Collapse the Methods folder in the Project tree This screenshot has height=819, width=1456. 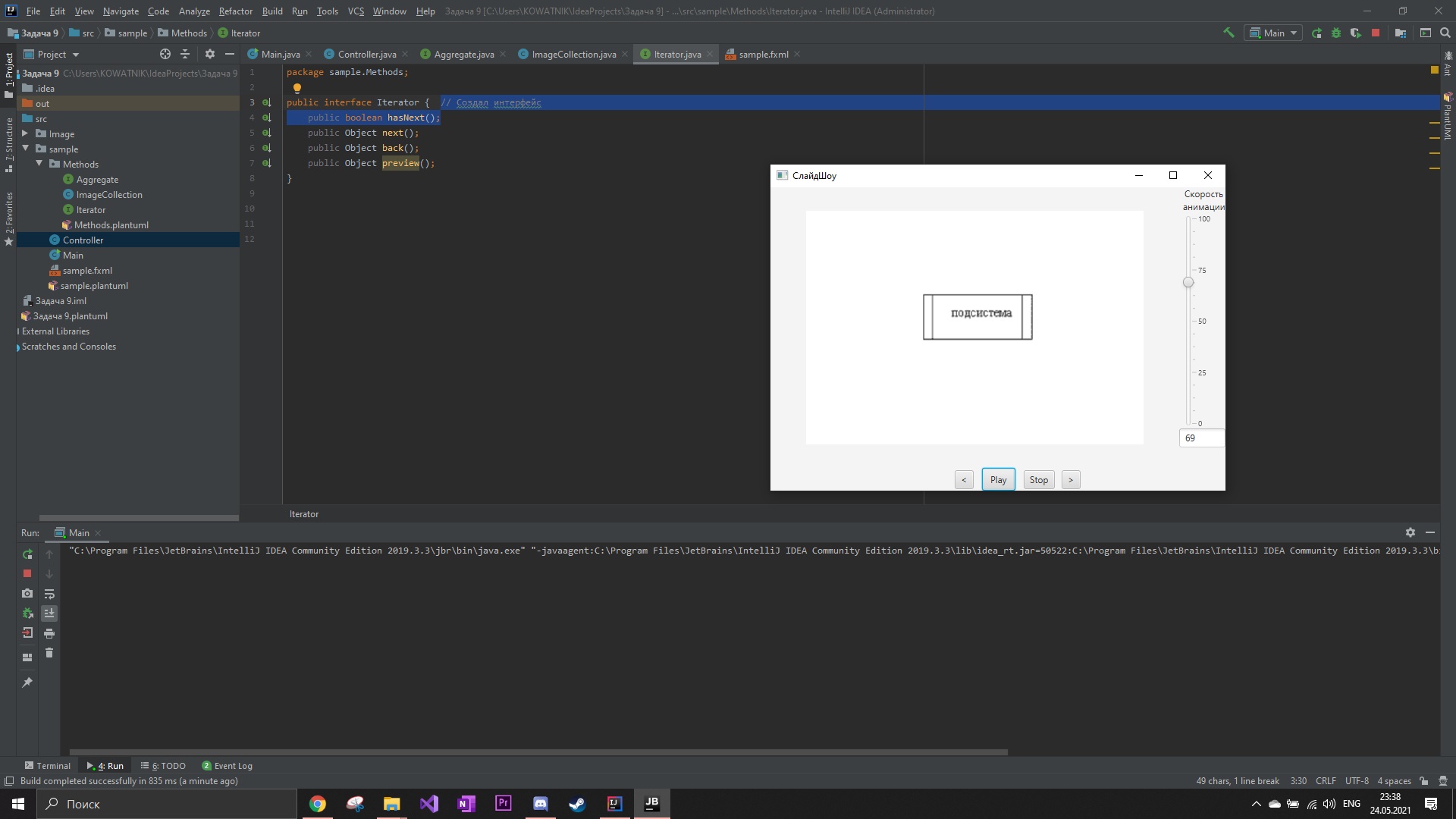tap(39, 164)
